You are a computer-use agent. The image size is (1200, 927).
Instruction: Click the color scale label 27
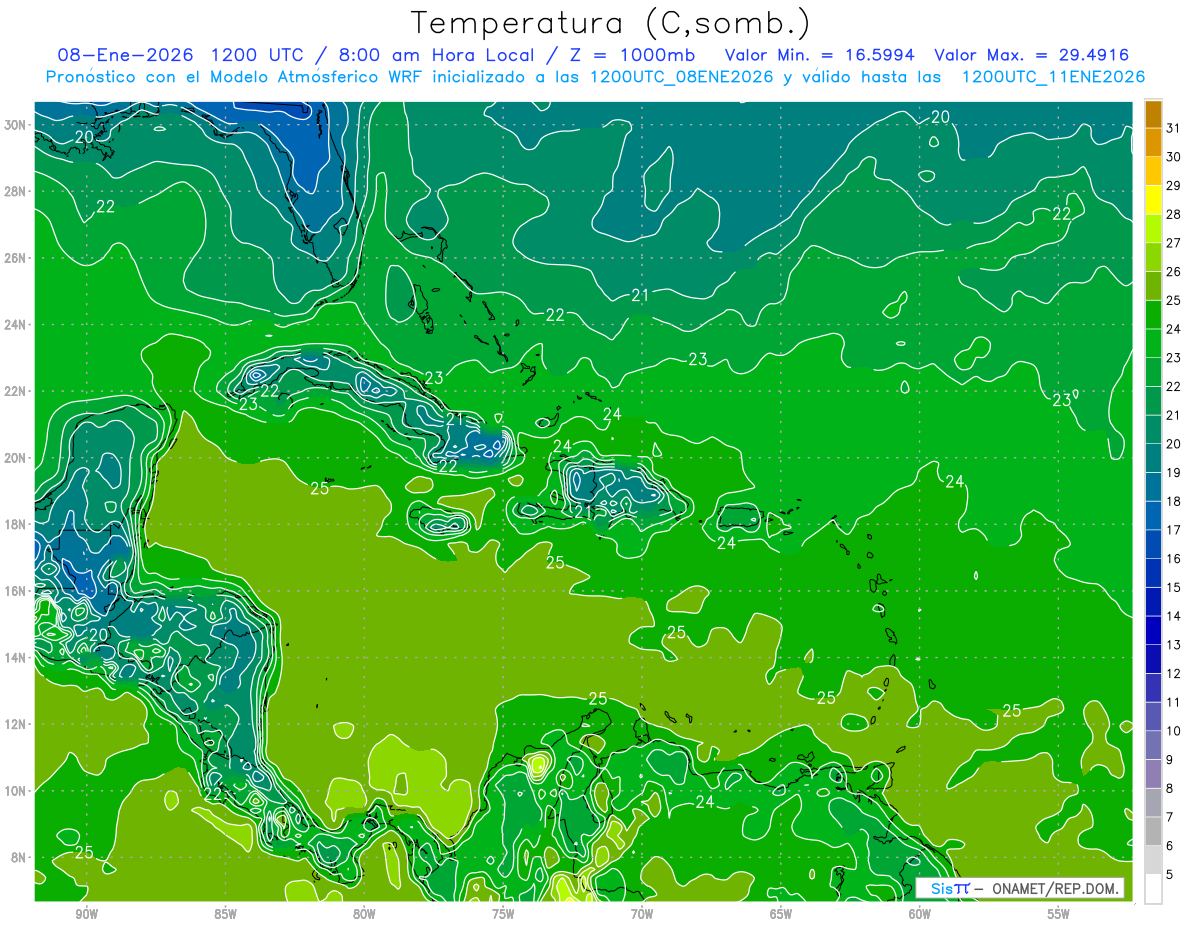click(x=1174, y=243)
